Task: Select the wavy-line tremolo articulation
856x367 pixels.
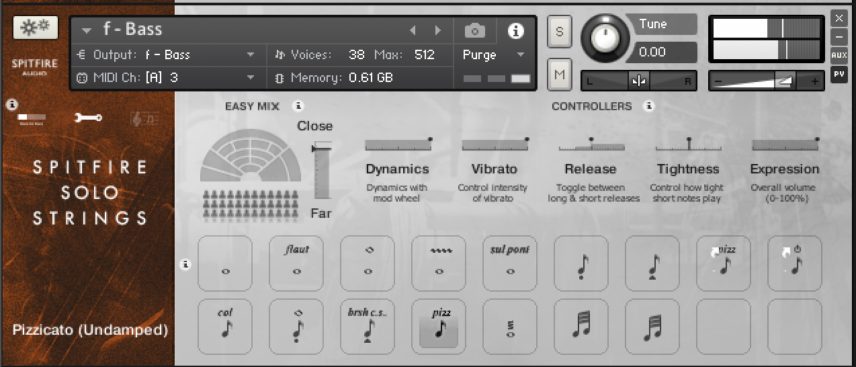Action: (439, 263)
